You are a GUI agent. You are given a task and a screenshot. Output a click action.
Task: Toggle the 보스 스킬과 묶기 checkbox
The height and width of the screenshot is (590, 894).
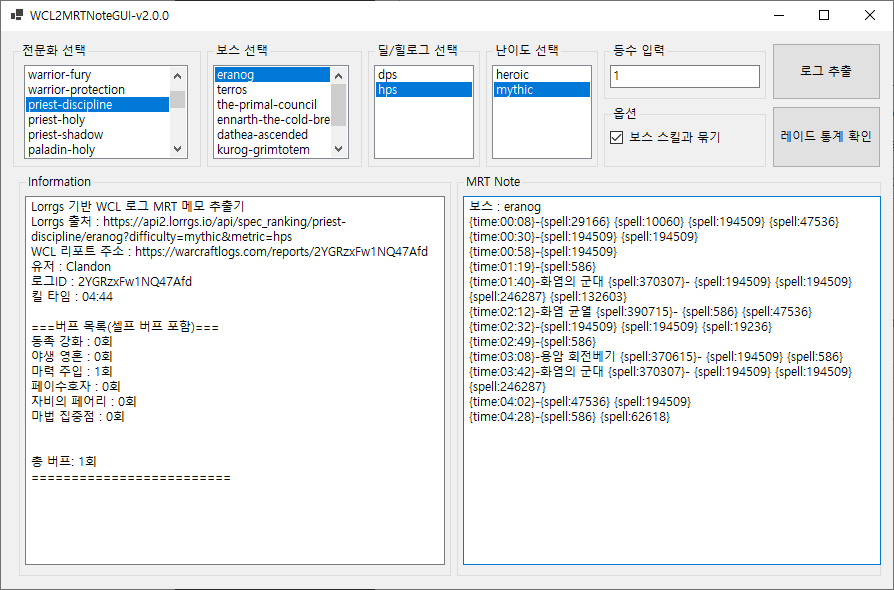616,137
